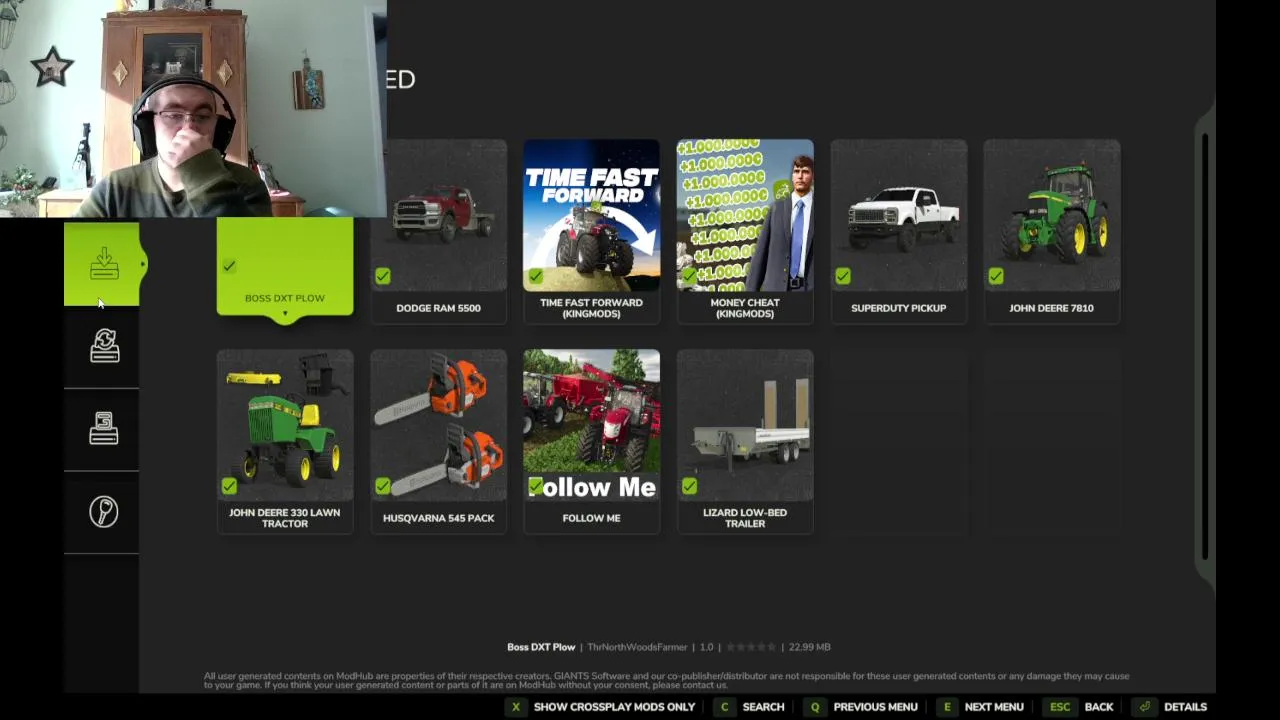Click the Back button

(x=1099, y=707)
